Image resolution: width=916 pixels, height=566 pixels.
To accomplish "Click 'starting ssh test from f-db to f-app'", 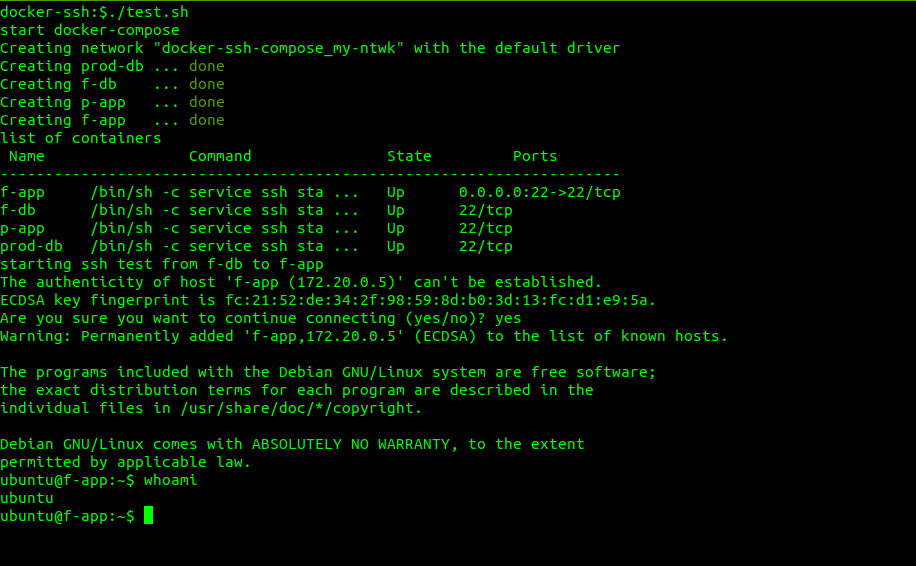I will pos(162,265).
